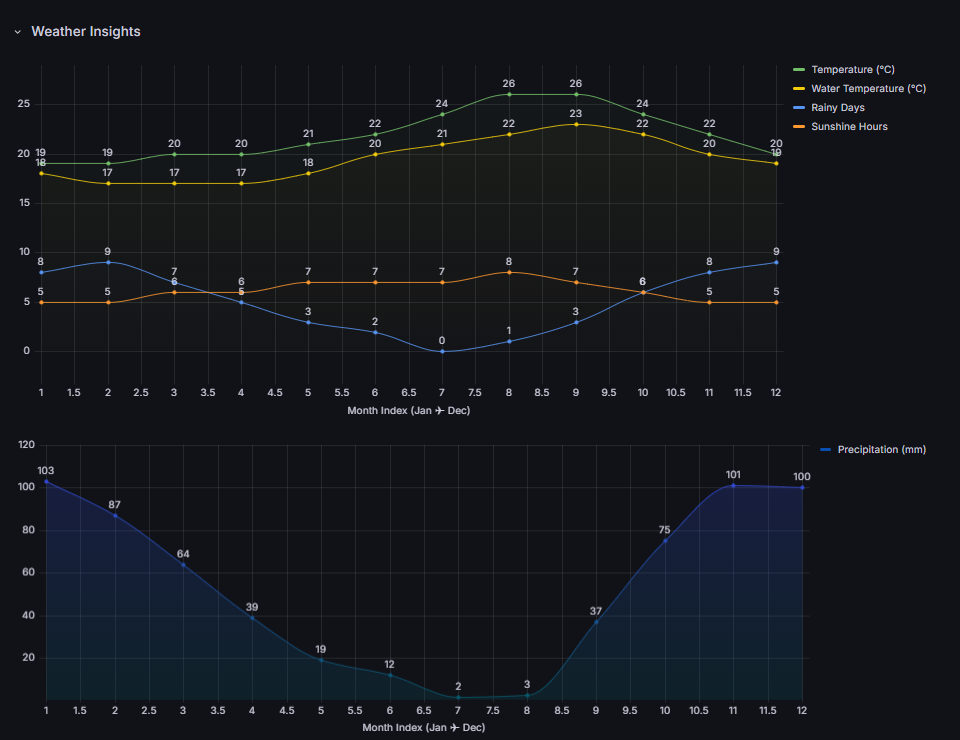The height and width of the screenshot is (740, 960).
Task: Open Water Temperature yellow legend color swatch
Action: 798,89
